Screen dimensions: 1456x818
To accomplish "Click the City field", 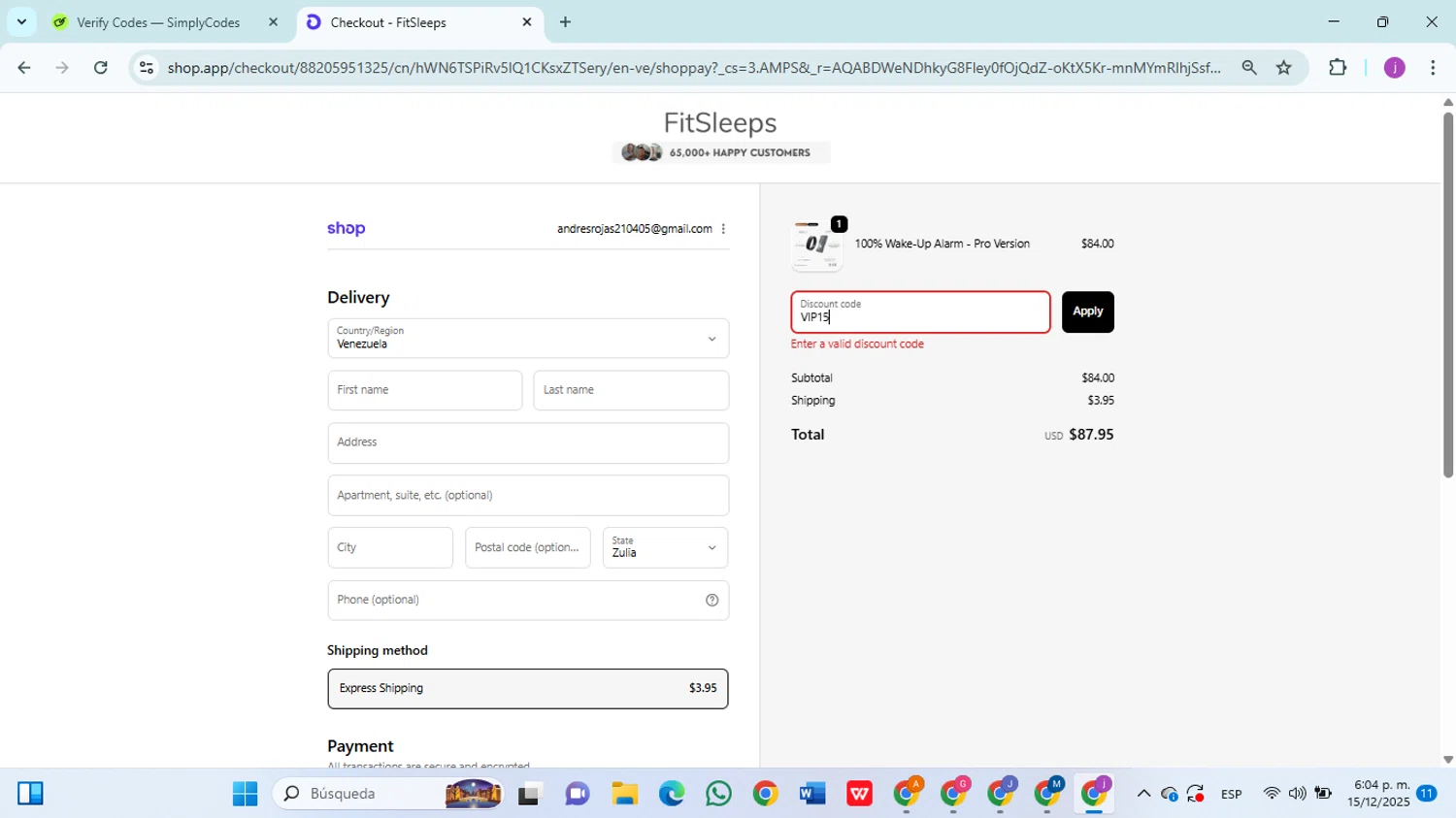I will click(x=390, y=547).
